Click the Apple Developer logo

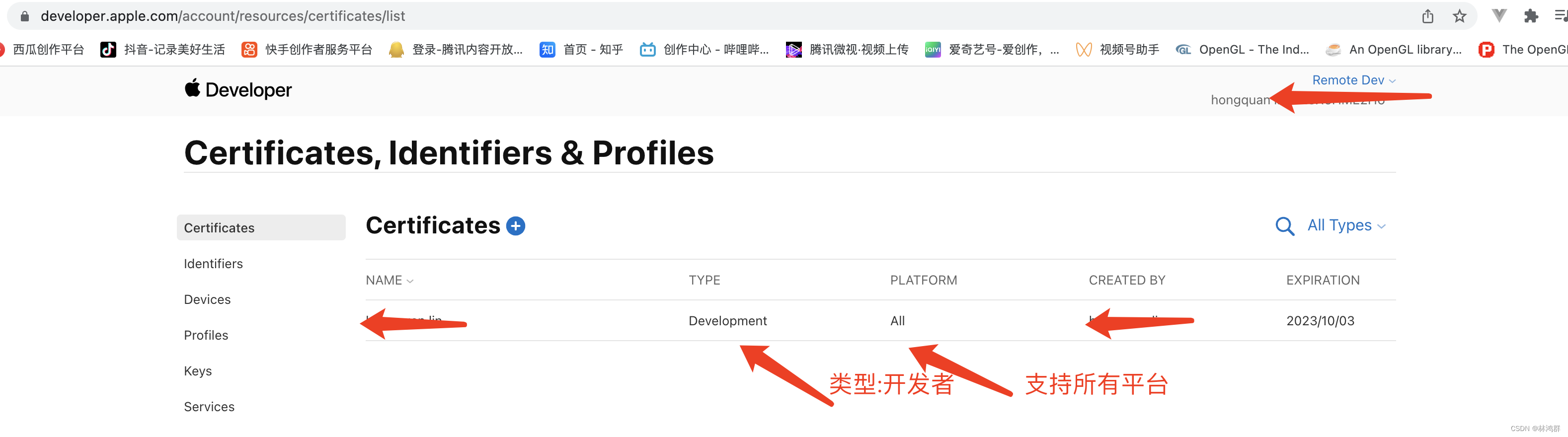[x=238, y=89]
